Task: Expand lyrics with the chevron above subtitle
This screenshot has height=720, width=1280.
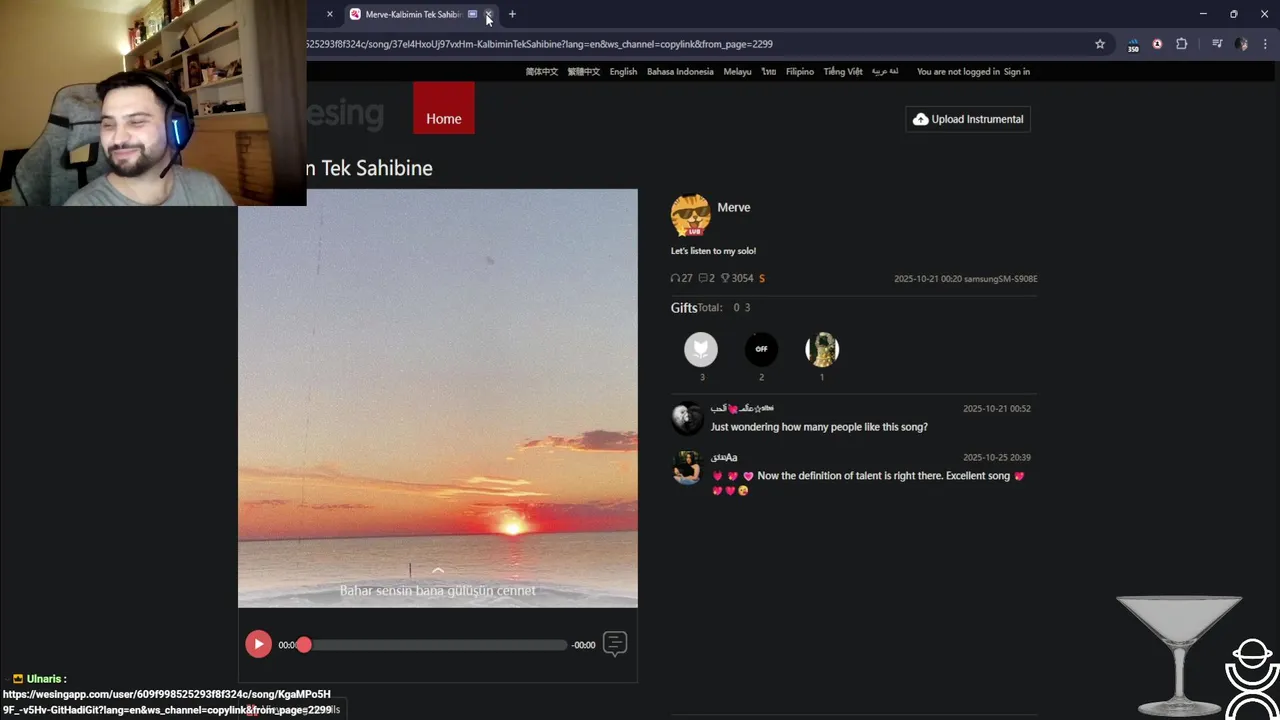Action: (x=437, y=571)
